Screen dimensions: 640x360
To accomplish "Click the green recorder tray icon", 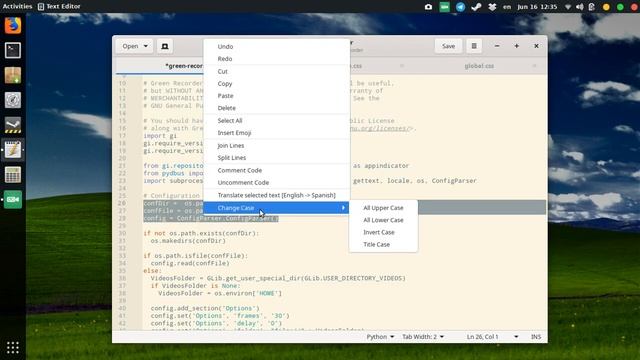I will tap(444, 7).
